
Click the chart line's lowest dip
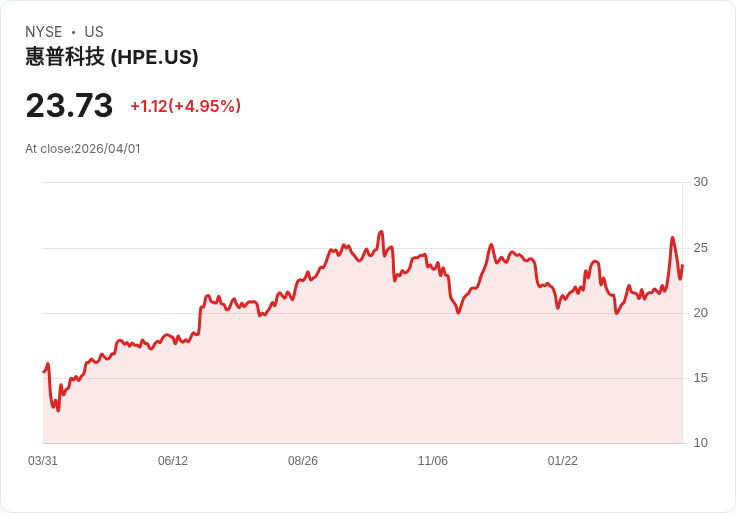(x=58, y=410)
